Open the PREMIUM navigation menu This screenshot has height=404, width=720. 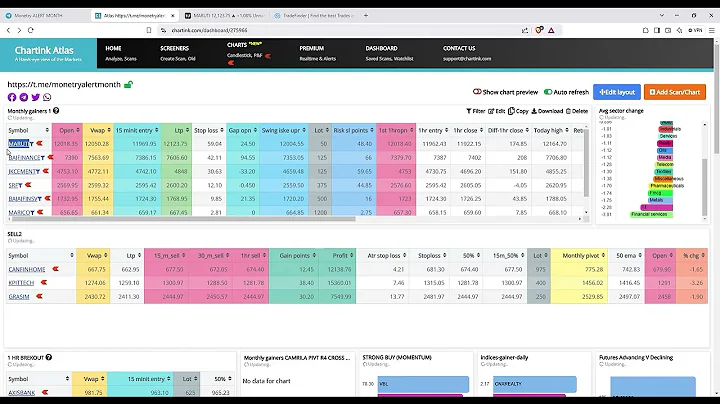tap(312, 48)
